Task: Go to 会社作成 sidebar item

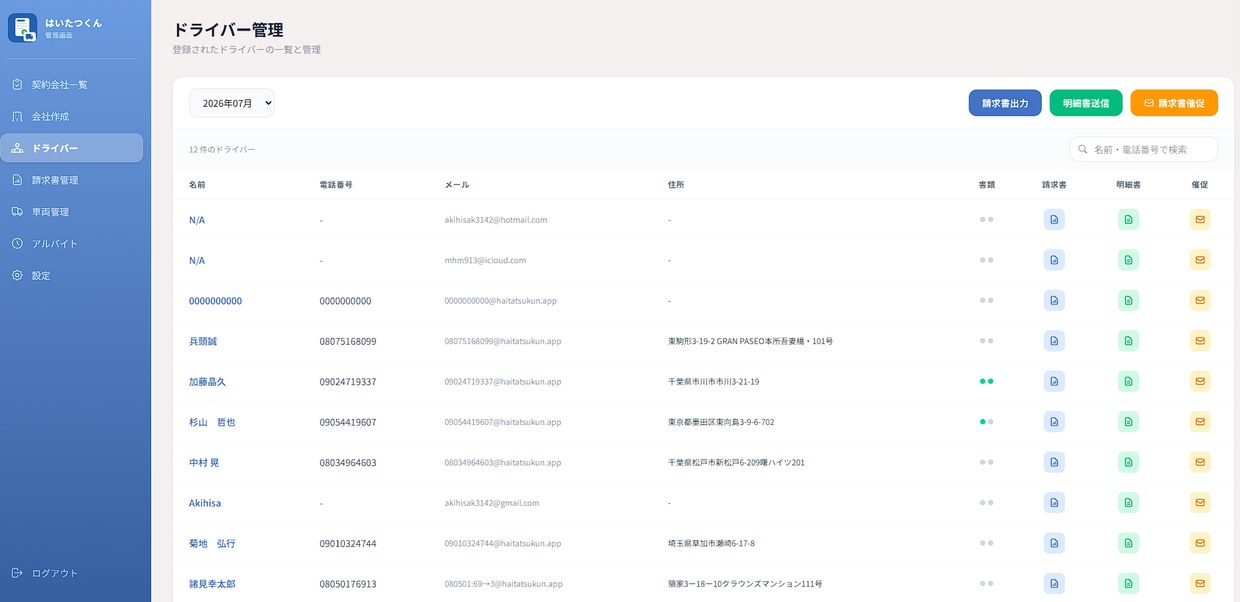Action: [x=71, y=116]
